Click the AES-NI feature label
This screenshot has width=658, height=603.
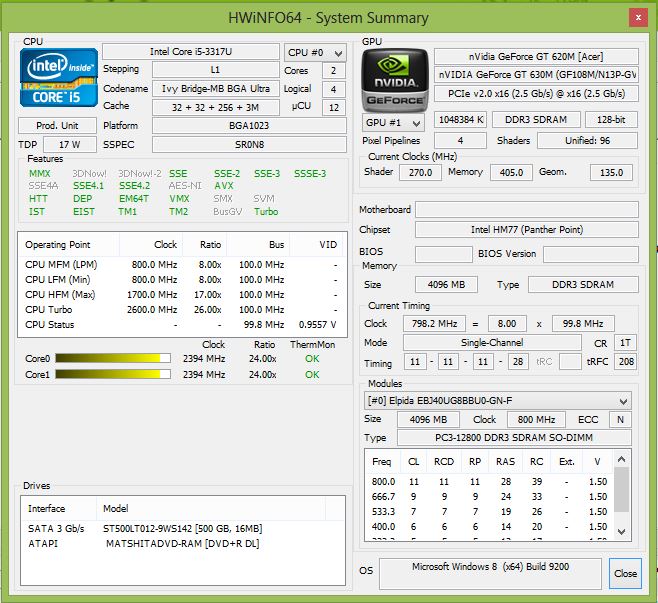click(185, 186)
